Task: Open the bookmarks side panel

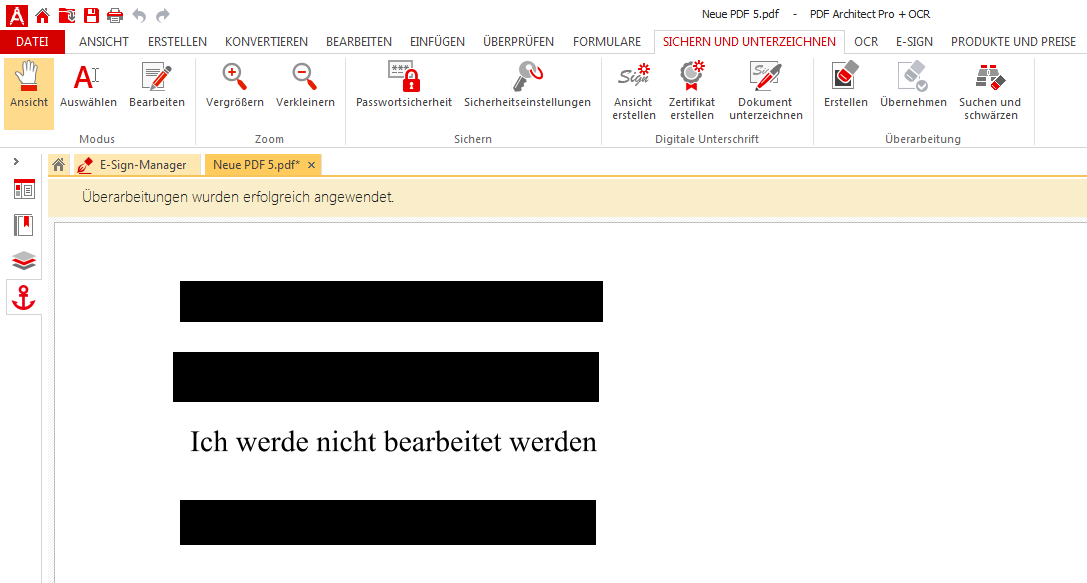Action: (24, 225)
